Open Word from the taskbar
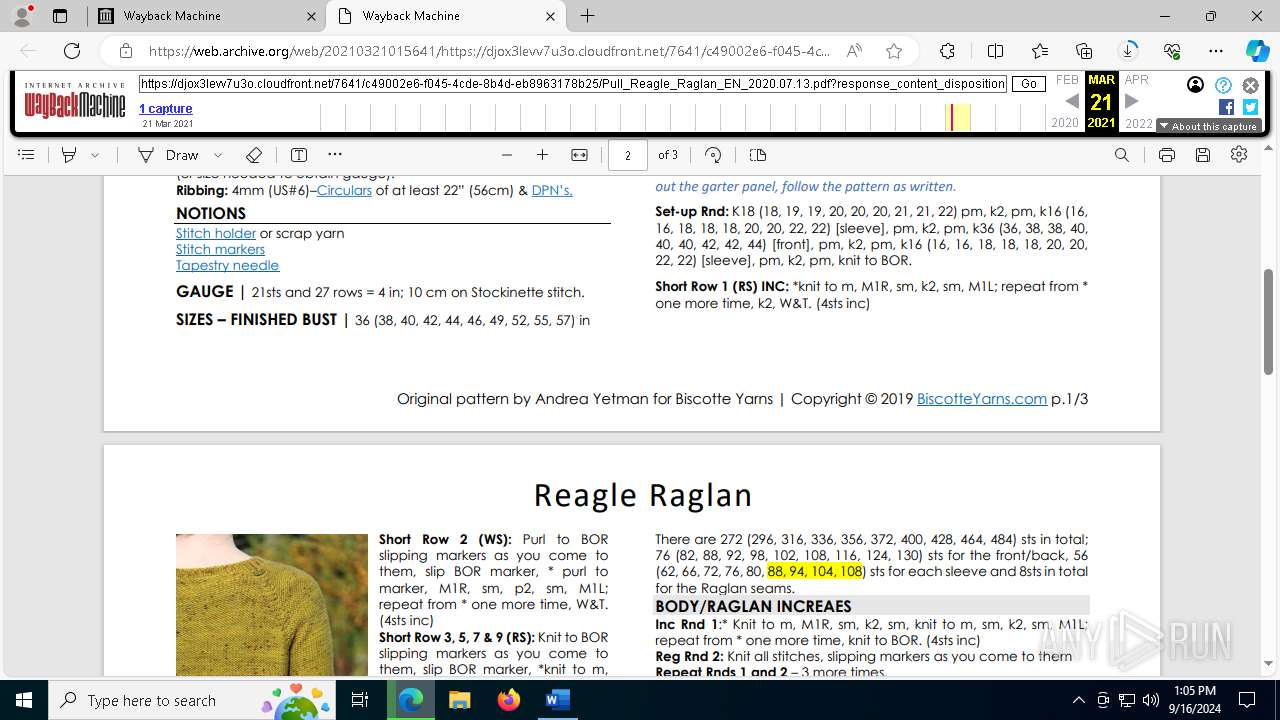 557,700
